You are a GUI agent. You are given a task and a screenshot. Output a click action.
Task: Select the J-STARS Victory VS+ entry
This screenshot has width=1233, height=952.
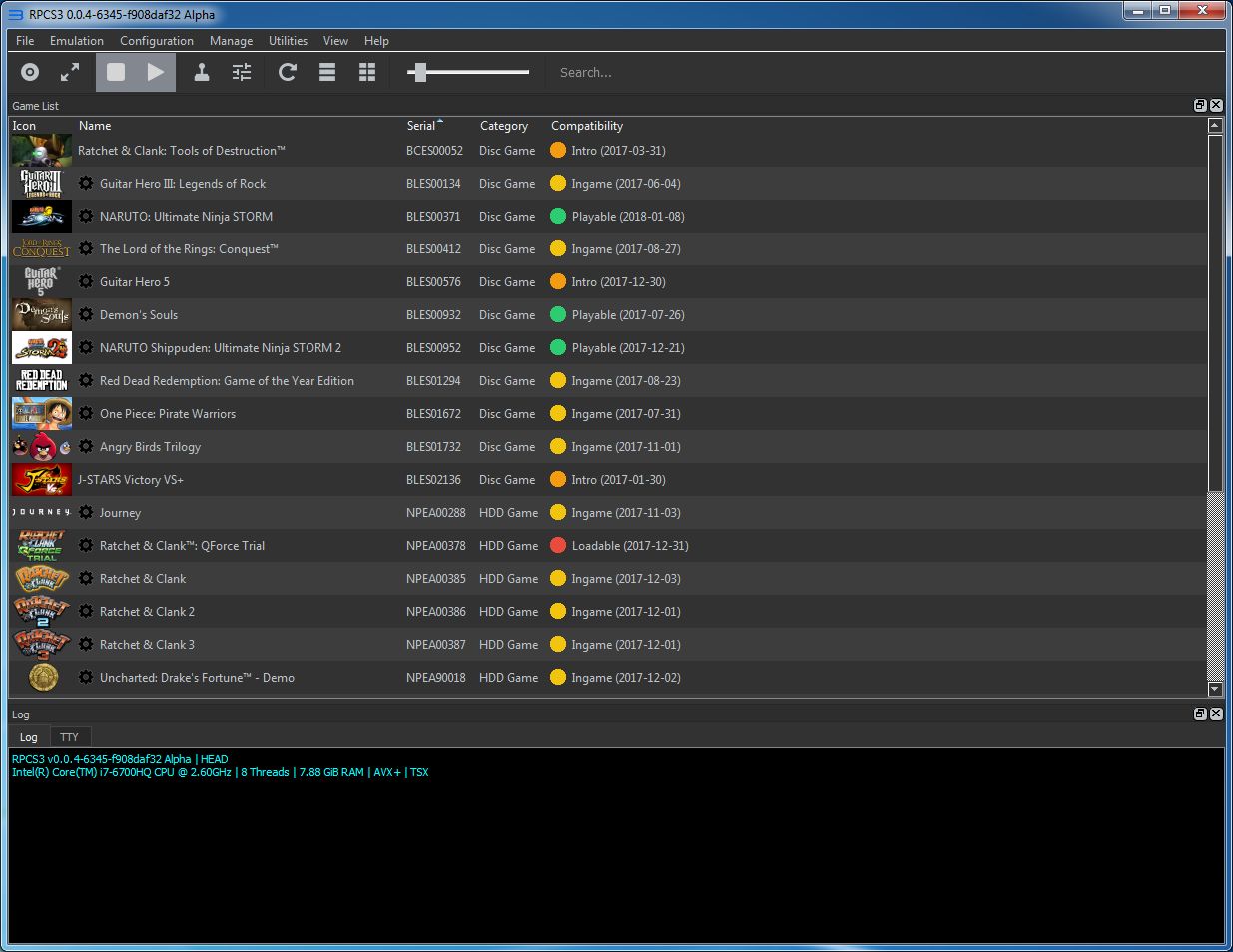click(131, 480)
